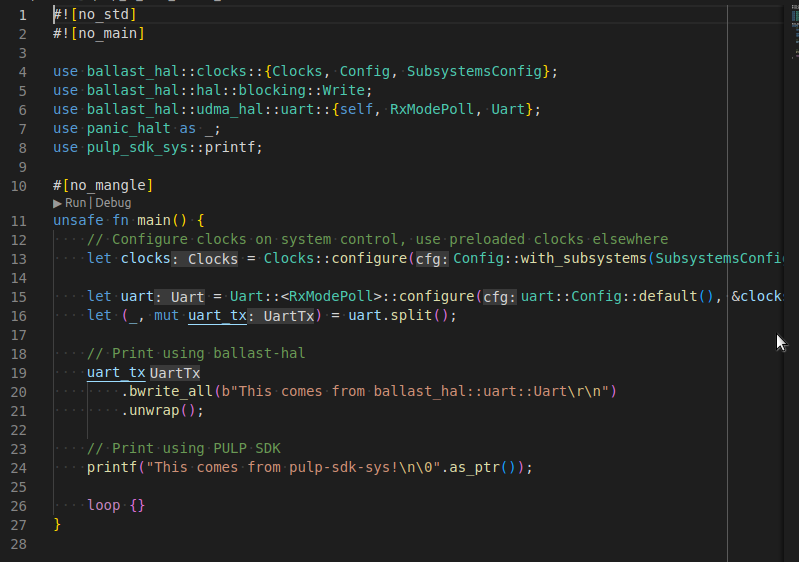
Task: Click SubsystemsConfig in the line 4 import
Action: (478, 71)
